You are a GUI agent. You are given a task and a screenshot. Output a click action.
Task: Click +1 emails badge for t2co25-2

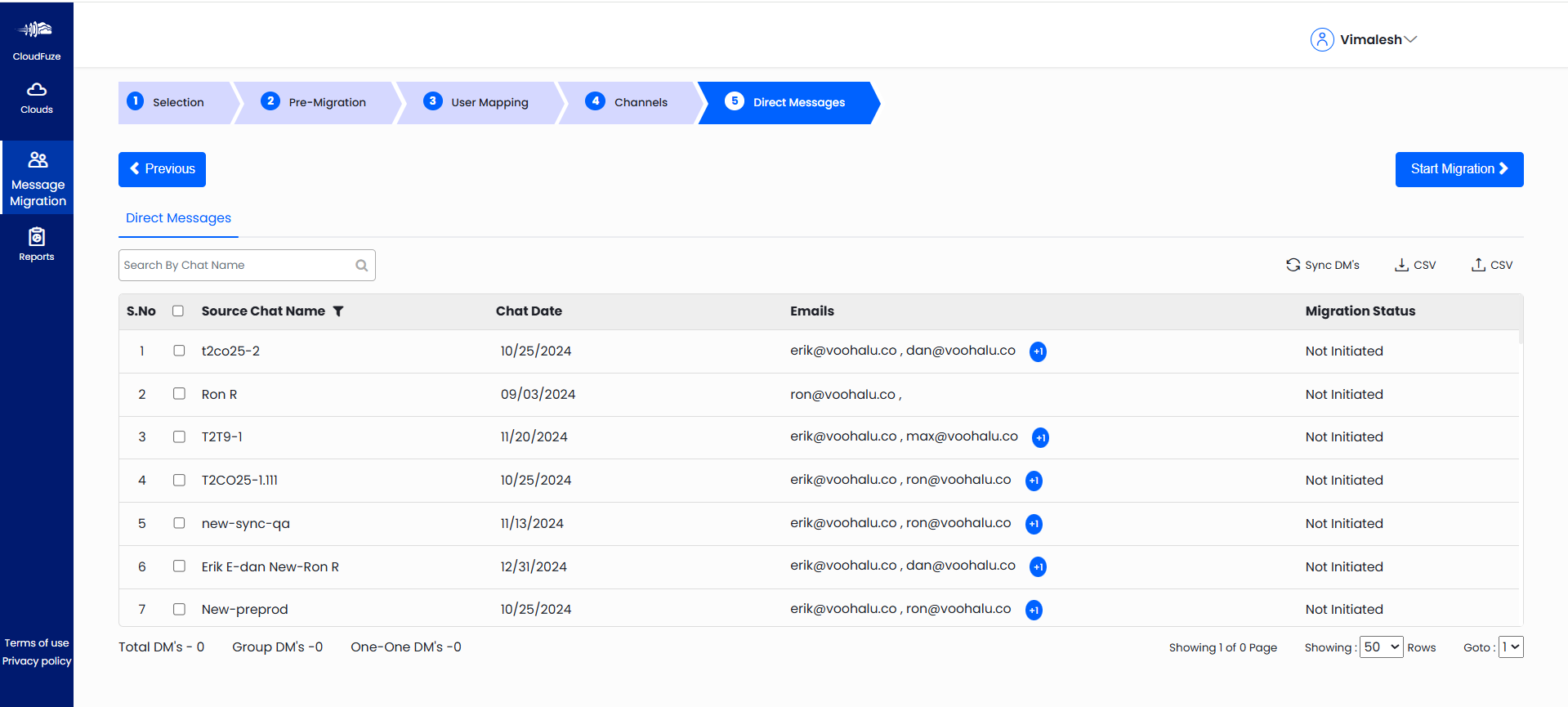pyautogui.click(x=1038, y=351)
